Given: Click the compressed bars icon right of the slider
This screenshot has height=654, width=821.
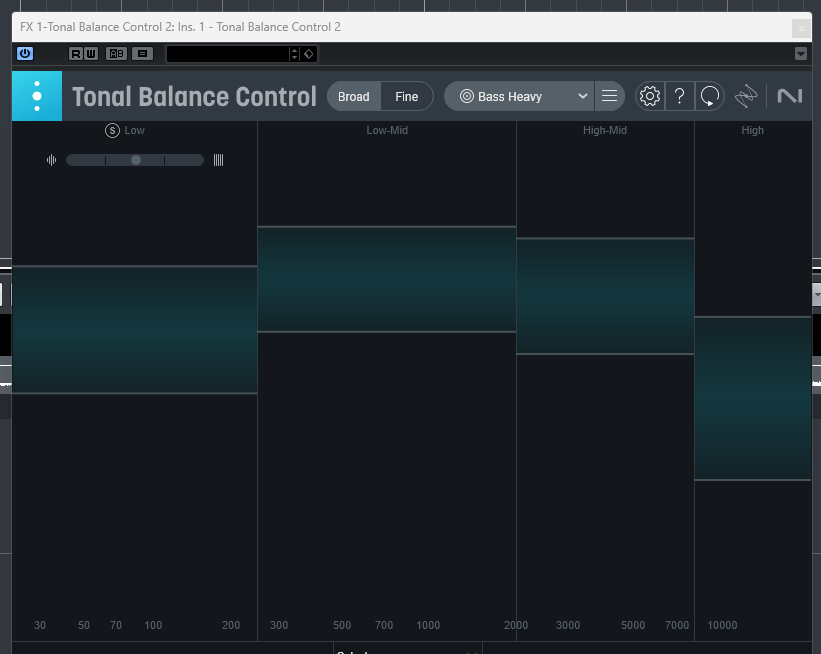Looking at the screenshot, I should [x=218, y=160].
